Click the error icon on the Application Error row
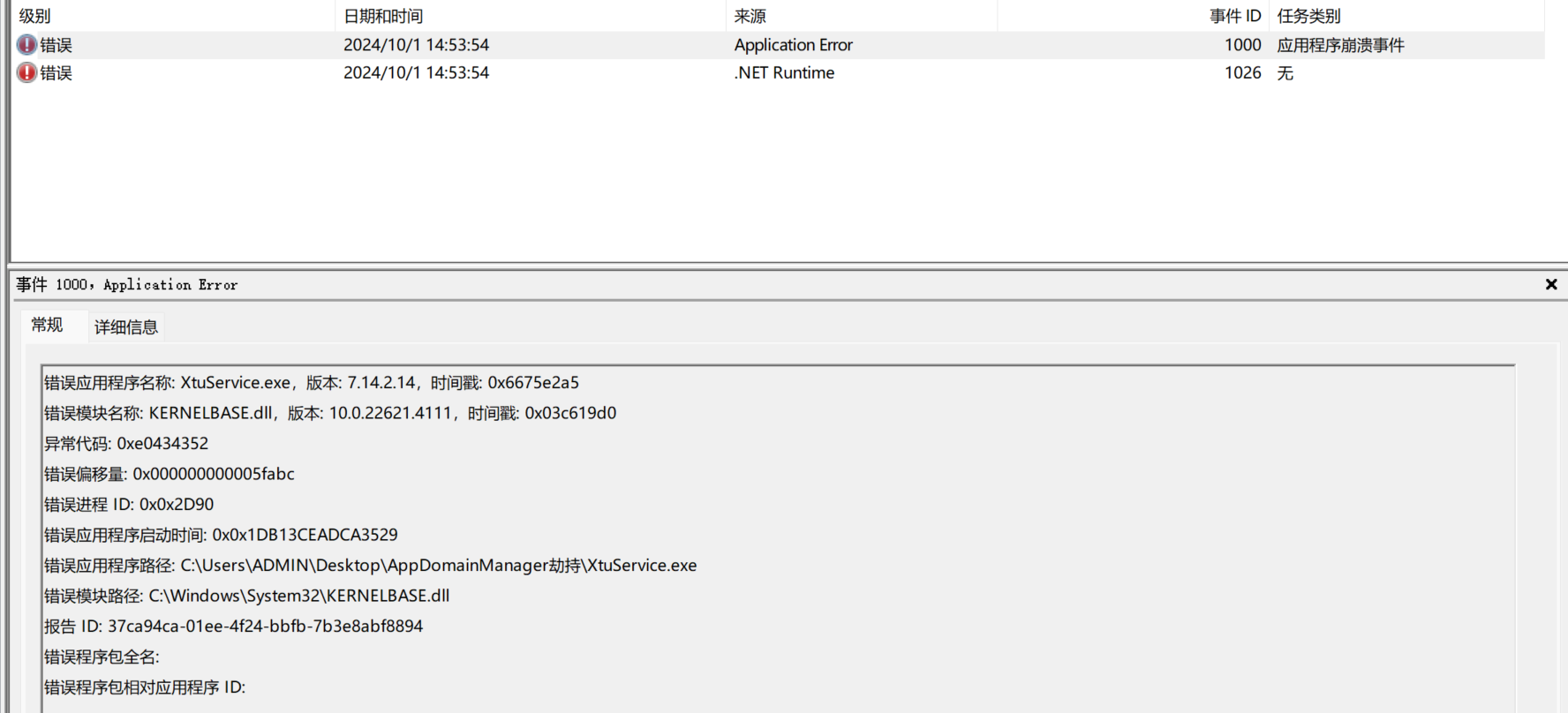 click(27, 45)
